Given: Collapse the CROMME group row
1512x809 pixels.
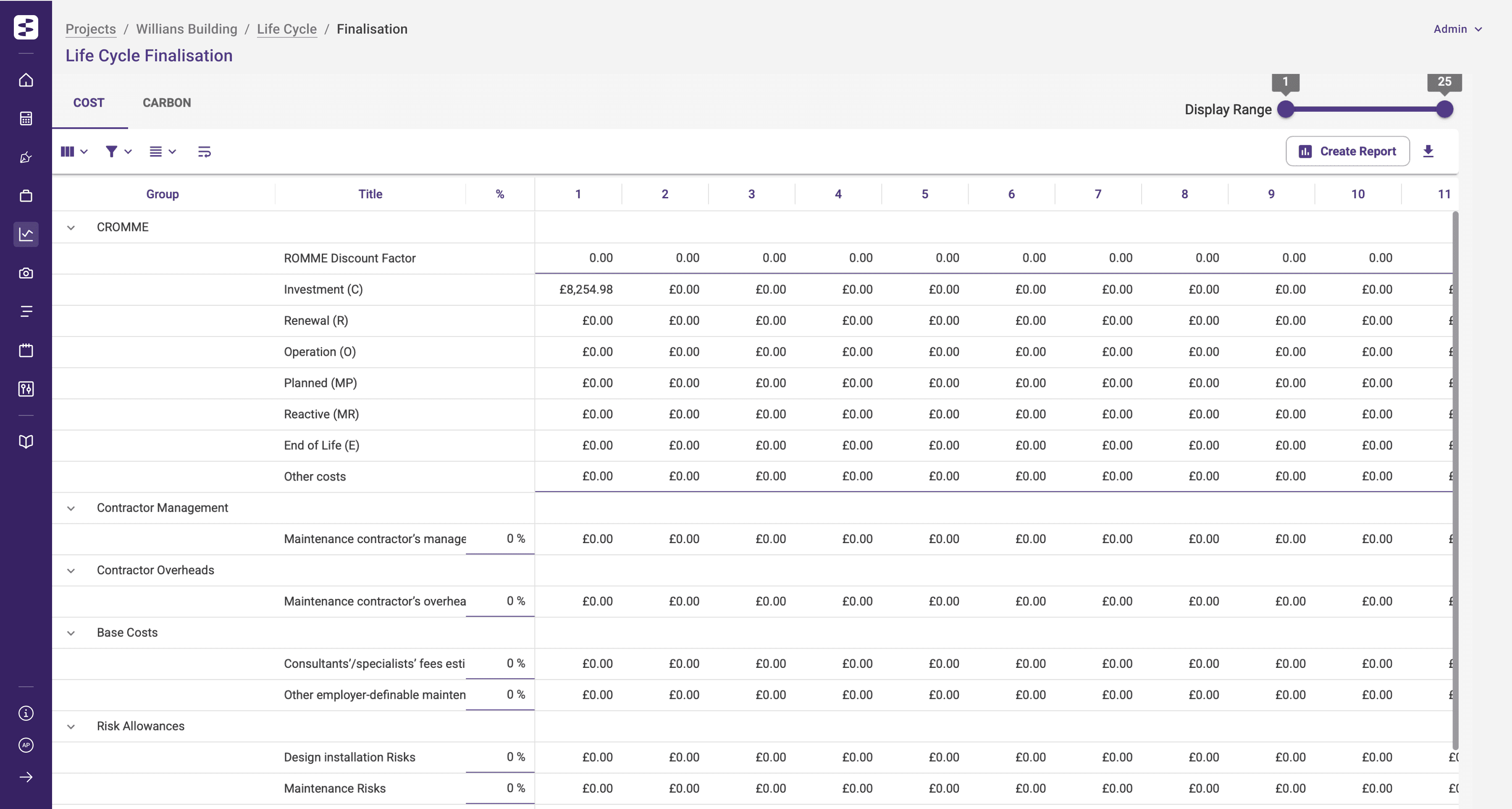Looking at the screenshot, I should (x=71, y=228).
